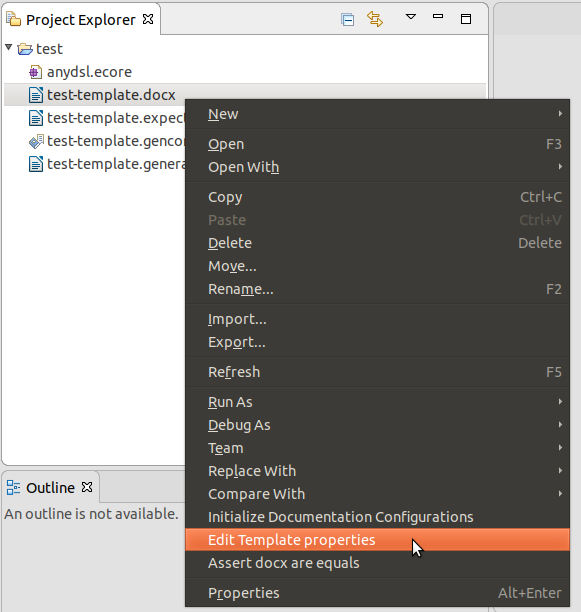Click the test-template.expec file icon

click(x=36, y=118)
